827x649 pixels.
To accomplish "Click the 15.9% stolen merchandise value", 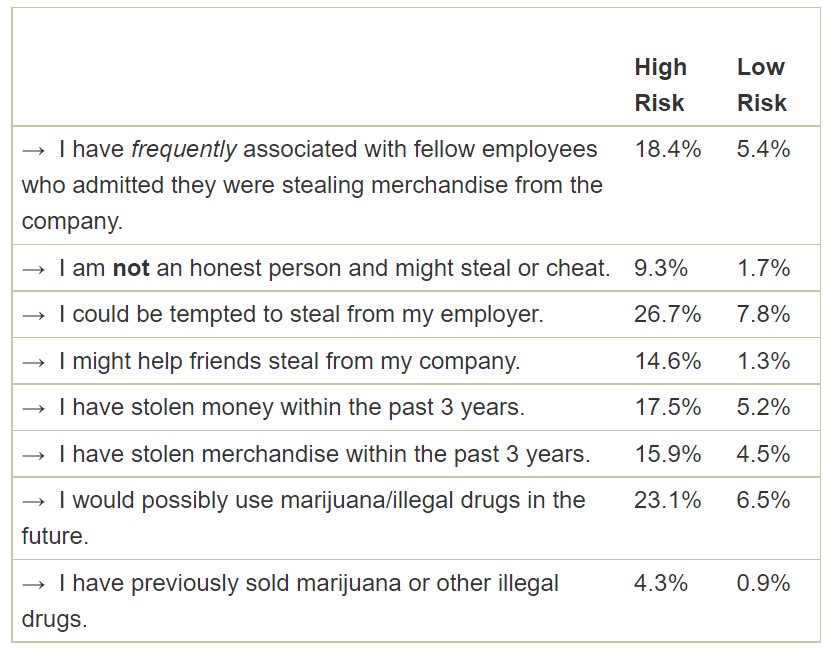I will coord(668,454).
